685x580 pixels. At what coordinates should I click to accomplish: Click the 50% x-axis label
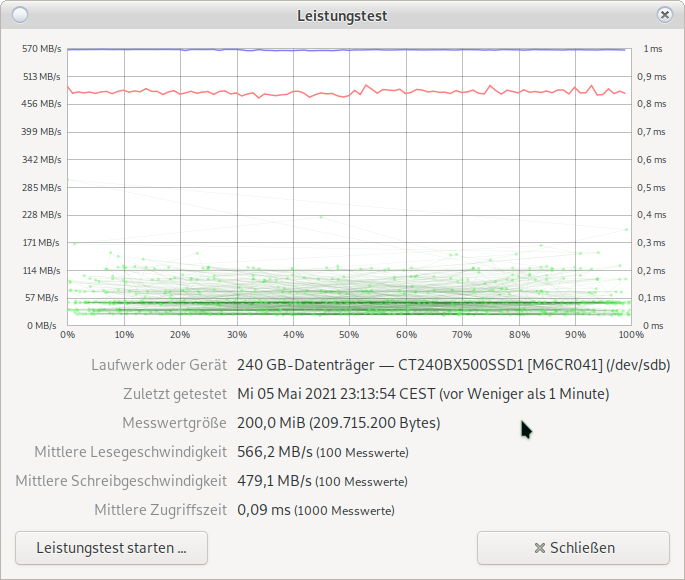pyautogui.click(x=349, y=335)
